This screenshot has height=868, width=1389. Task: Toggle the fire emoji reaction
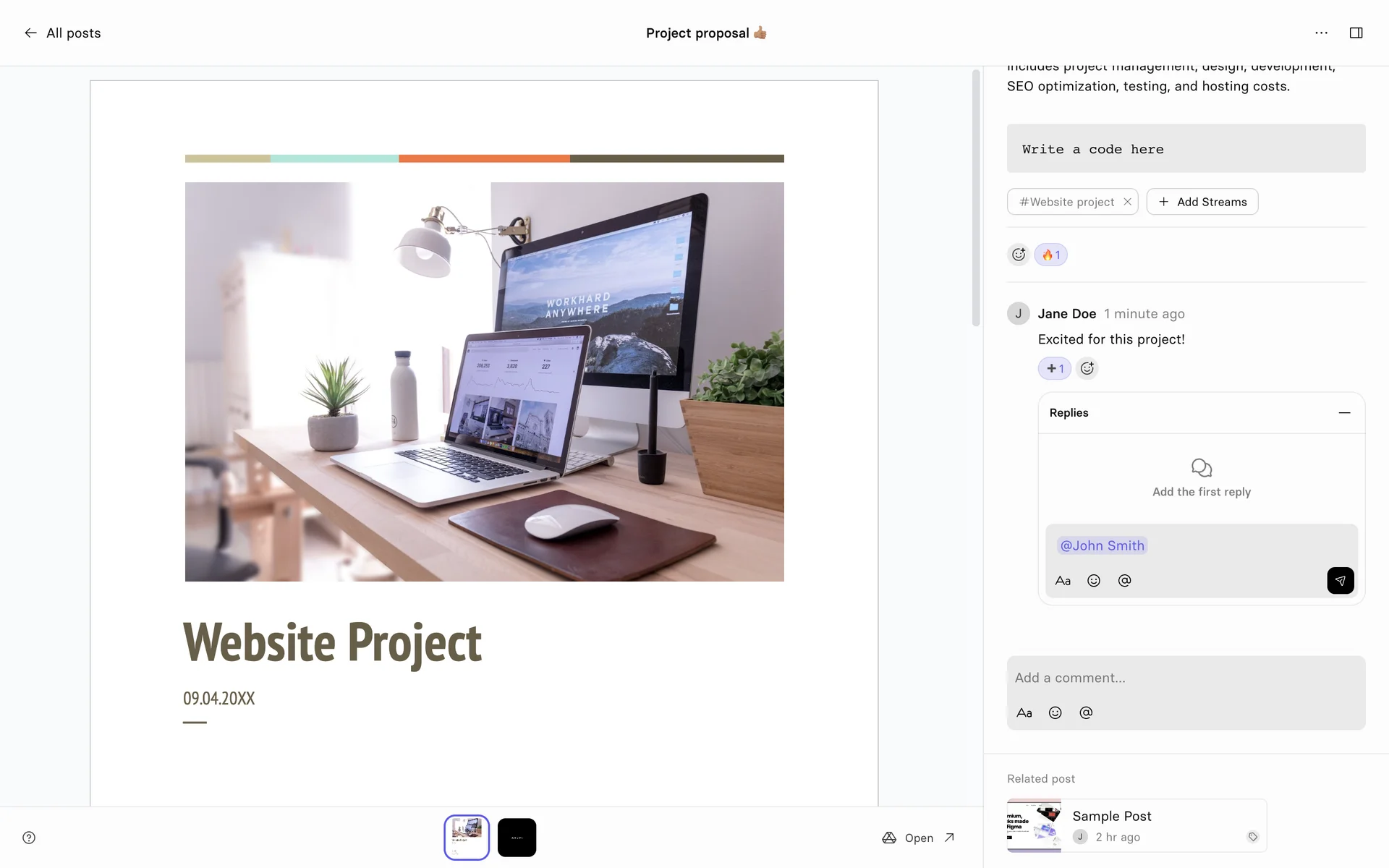(1050, 255)
